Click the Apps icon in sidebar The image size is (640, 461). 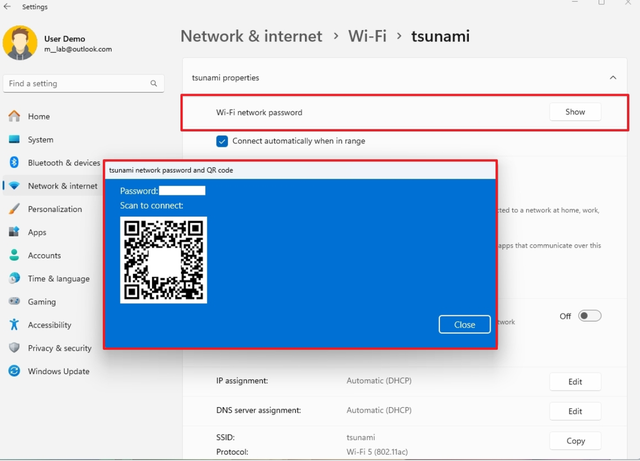14,232
